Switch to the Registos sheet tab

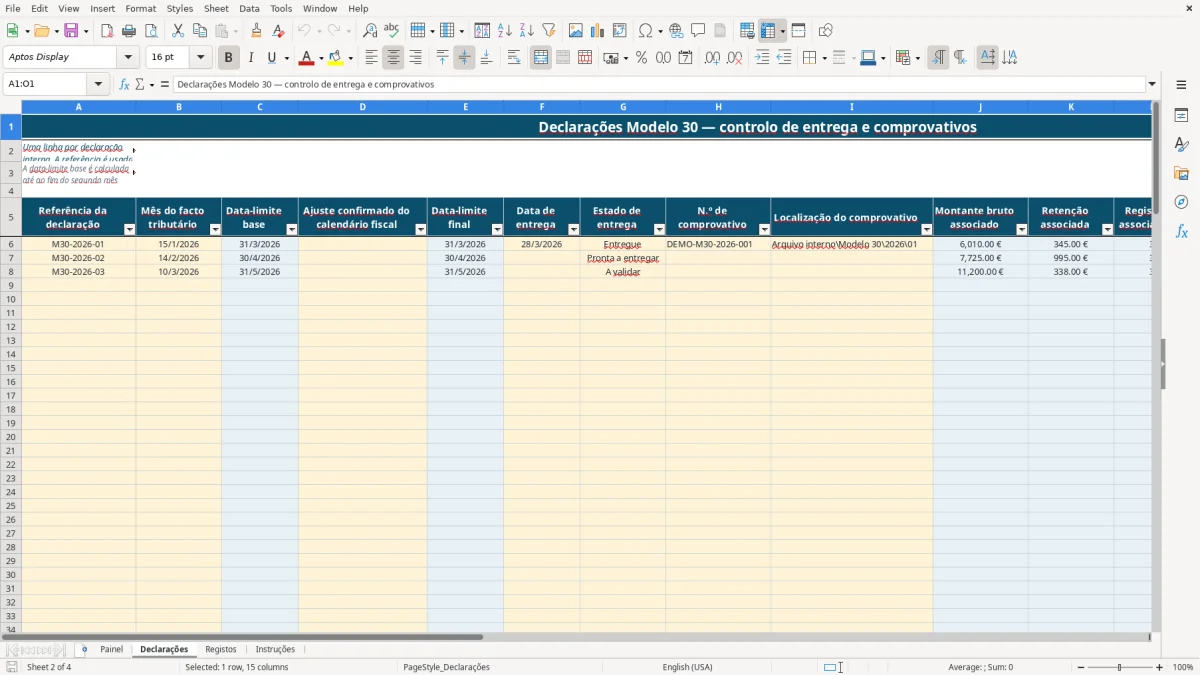221,650
